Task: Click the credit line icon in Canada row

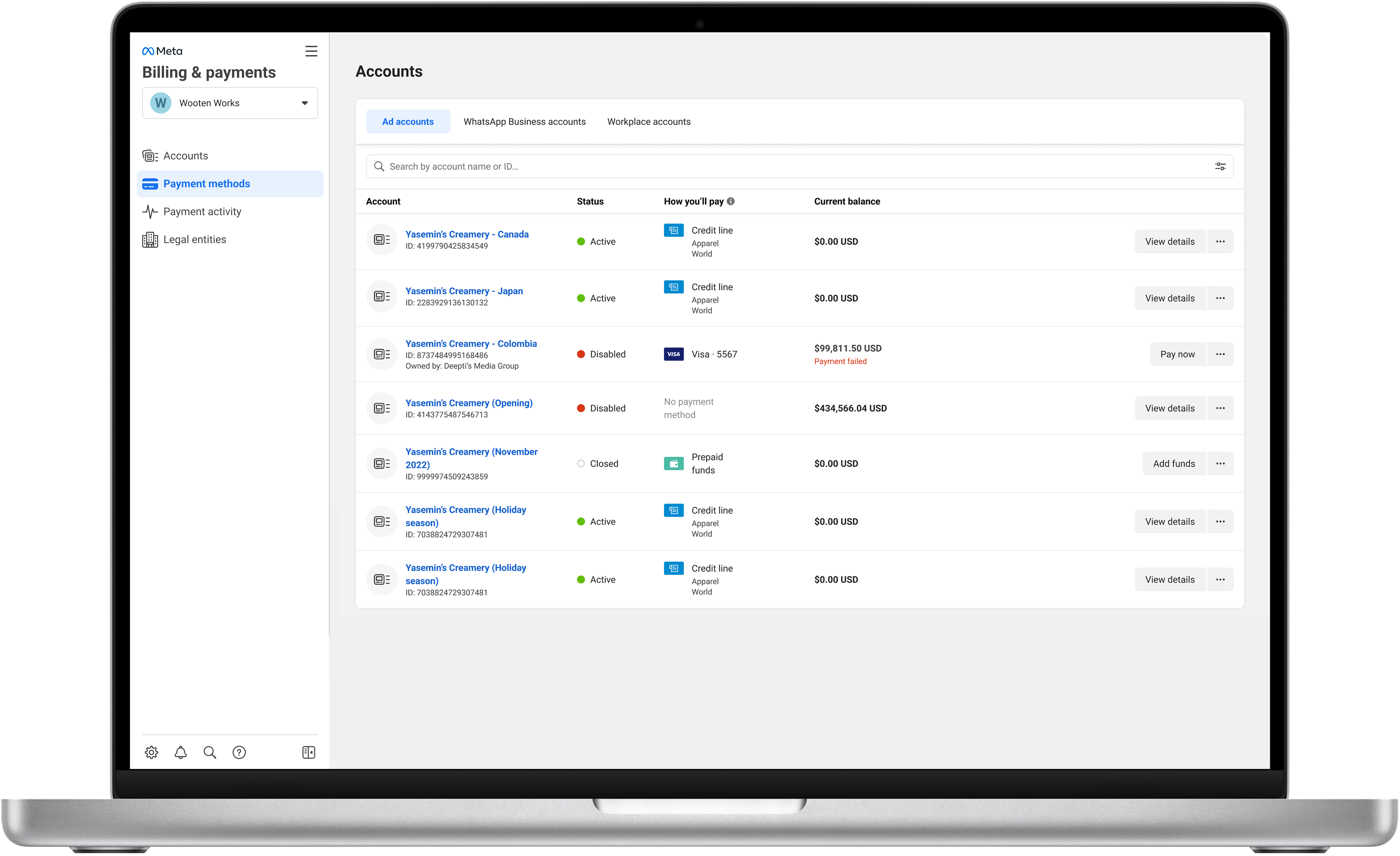Action: 673,231
